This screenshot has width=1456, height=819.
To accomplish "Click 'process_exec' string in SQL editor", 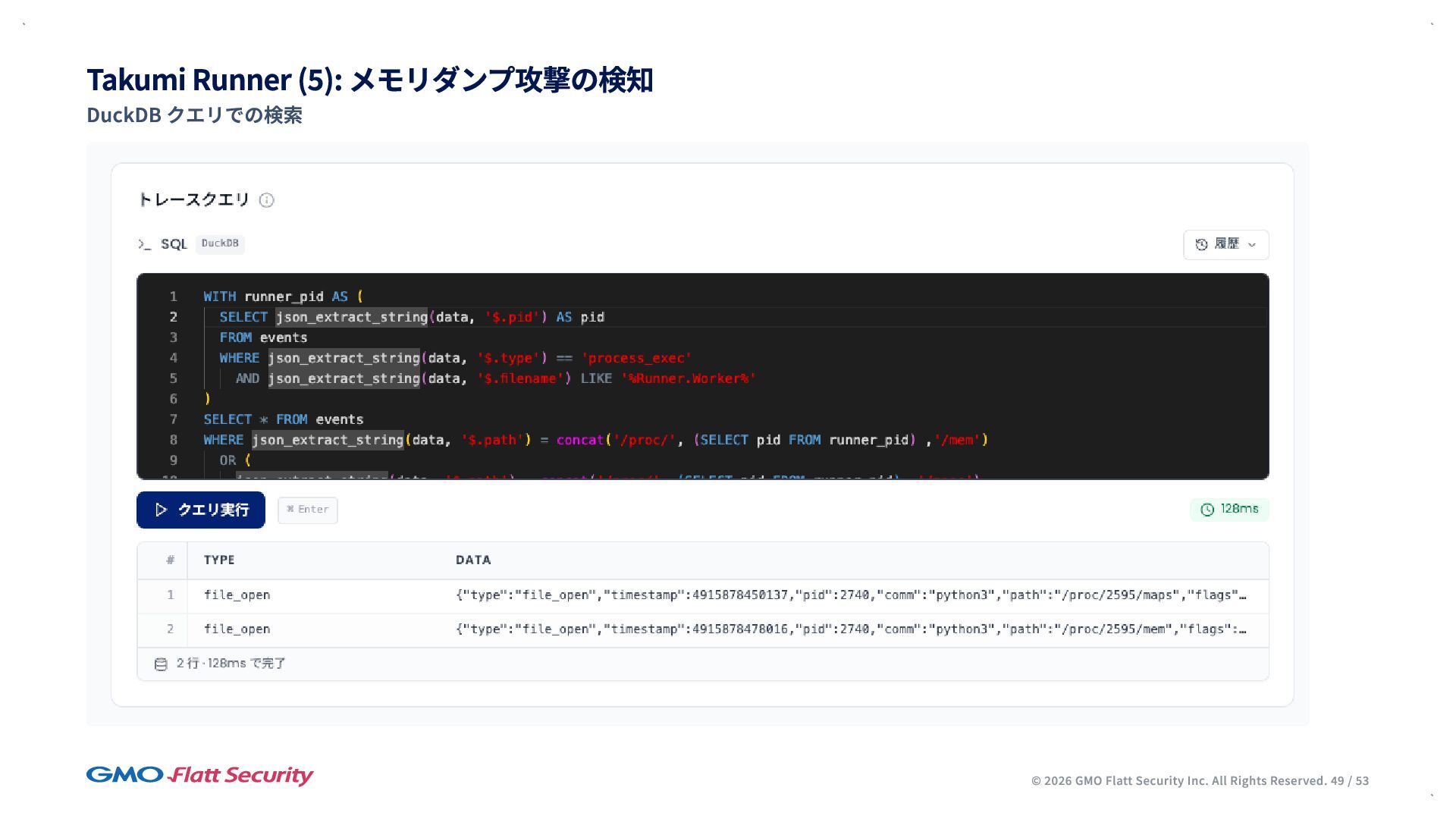I will click(x=636, y=358).
